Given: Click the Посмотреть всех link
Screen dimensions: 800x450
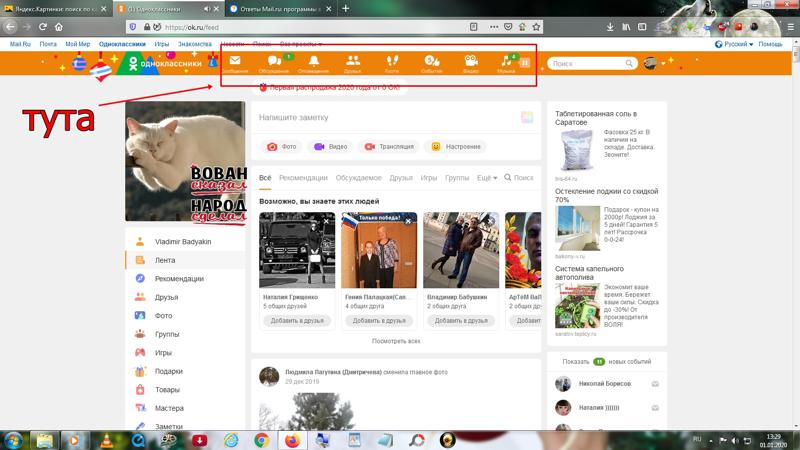Looking at the screenshot, I should [x=396, y=341].
